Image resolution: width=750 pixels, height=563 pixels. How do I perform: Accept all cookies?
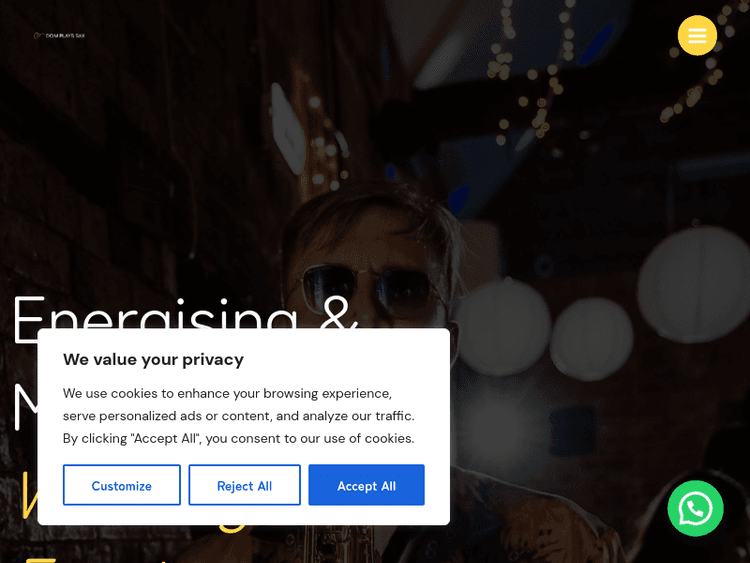[366, 485]
